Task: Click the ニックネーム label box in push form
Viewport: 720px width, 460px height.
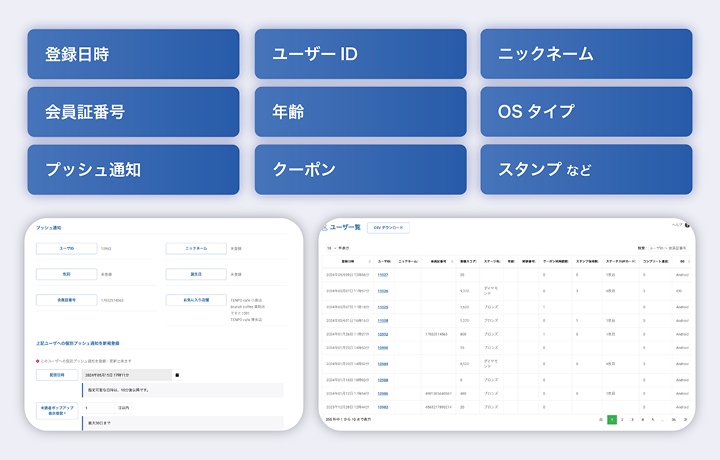Action: point(196,248)
